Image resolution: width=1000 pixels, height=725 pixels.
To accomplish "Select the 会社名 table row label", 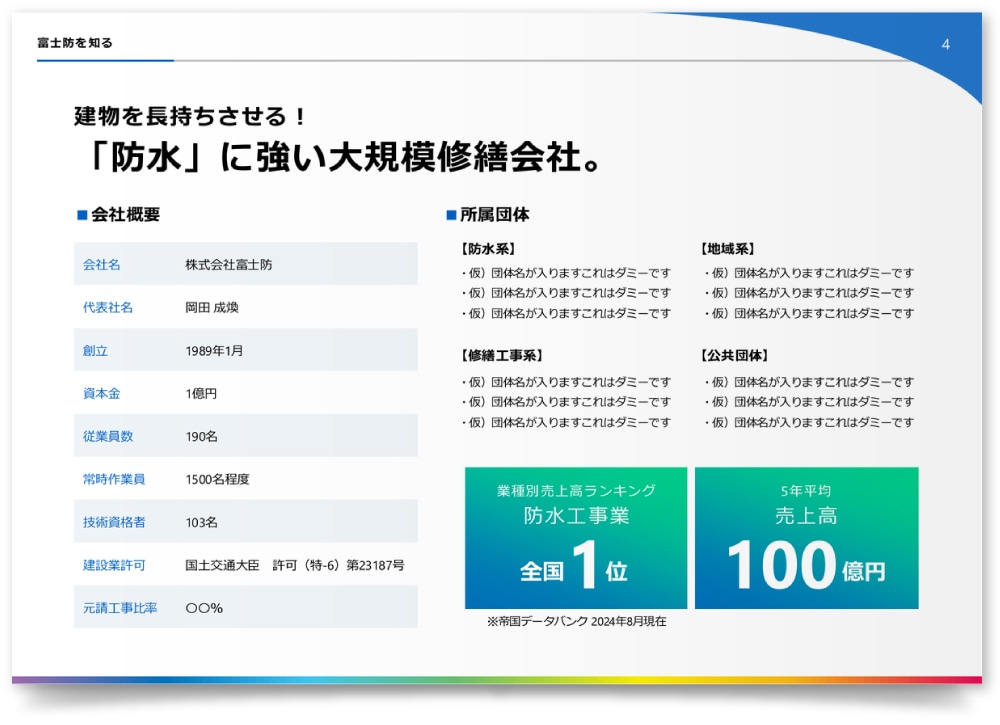I will click(101, 265).
